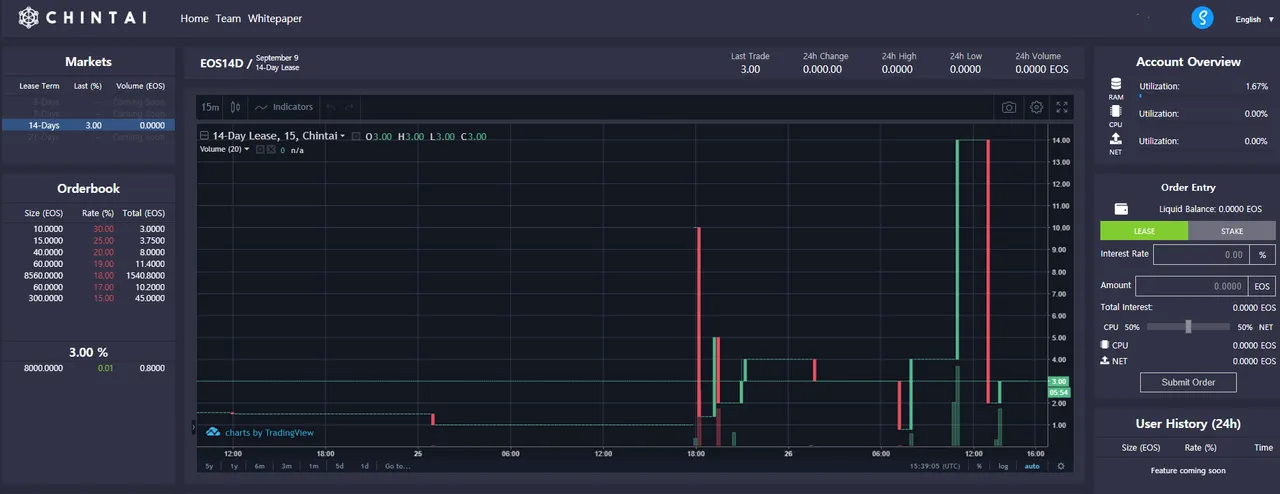Select bid row with size 8000.0000
The image size is (1280, 494).
tap(88, 368)
